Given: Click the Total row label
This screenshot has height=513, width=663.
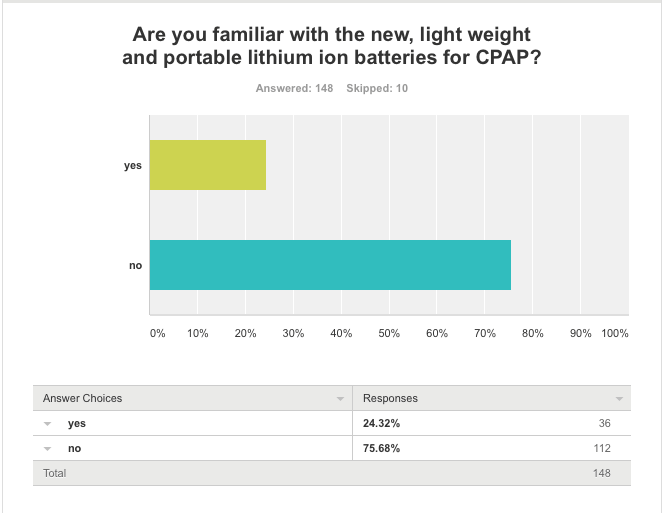Looking at the screenshot, I should [x=55, y=473].
